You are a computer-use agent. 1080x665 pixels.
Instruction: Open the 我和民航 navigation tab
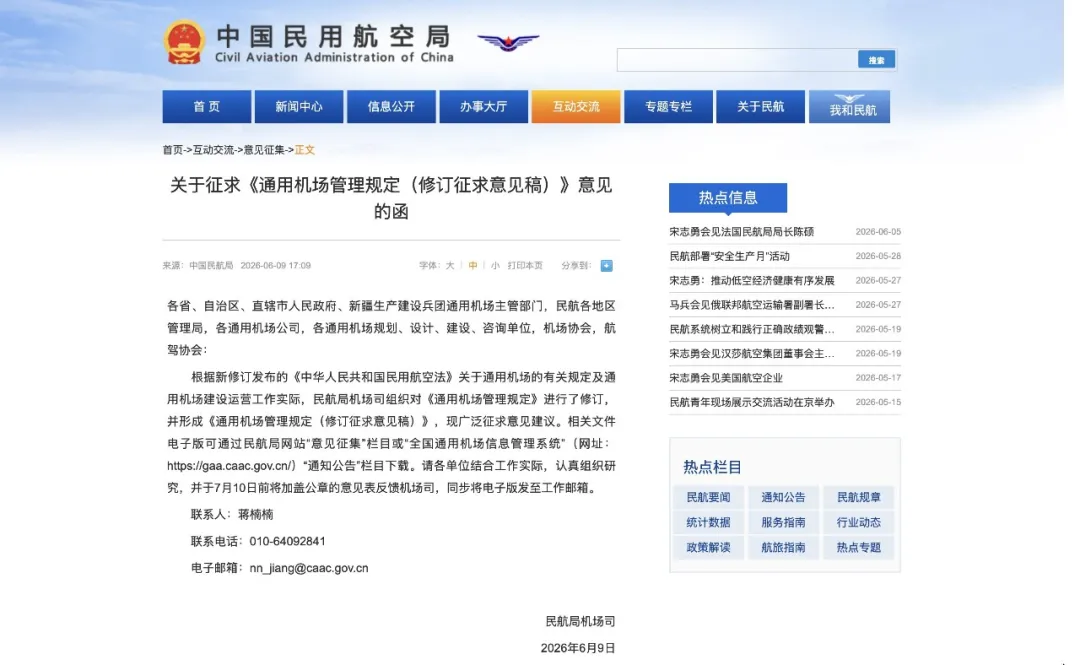[849, 107]
